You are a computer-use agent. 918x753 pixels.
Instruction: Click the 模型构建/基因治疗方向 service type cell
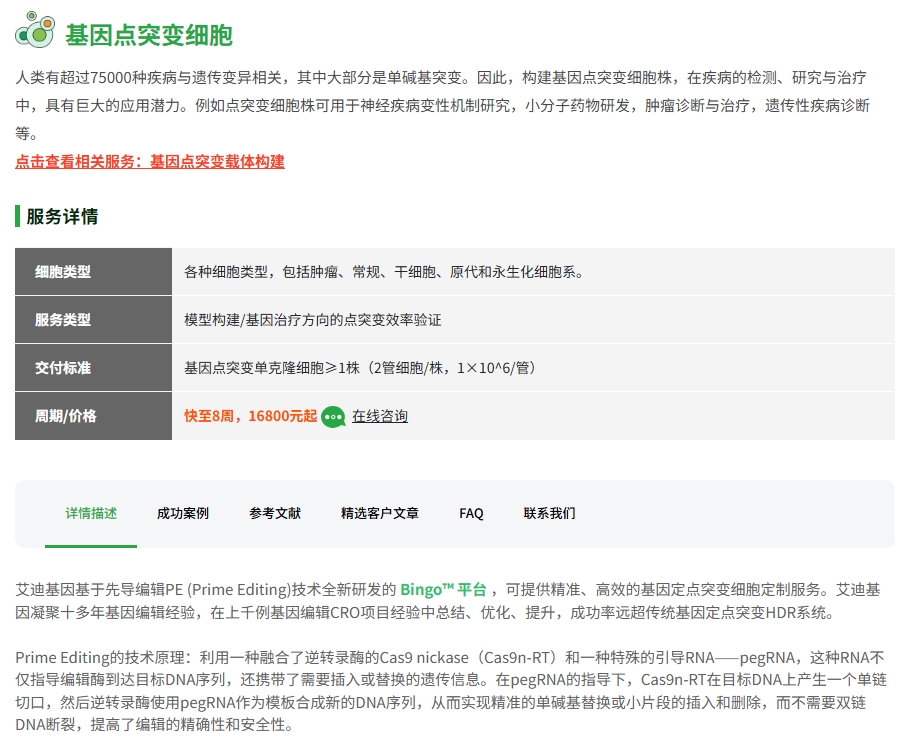pyautogui.click(x=533, y=320)
